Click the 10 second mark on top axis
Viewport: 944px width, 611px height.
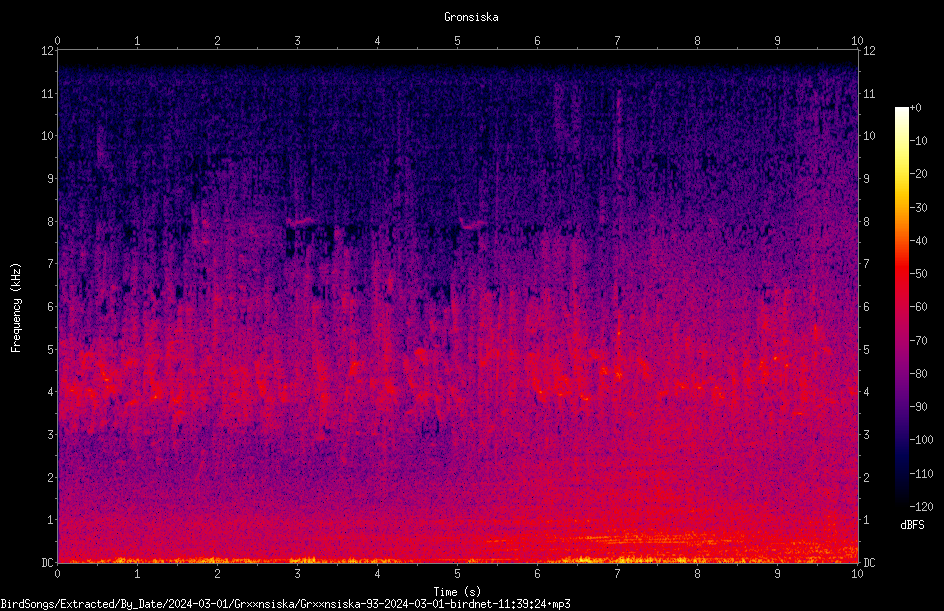coord(857,41)
